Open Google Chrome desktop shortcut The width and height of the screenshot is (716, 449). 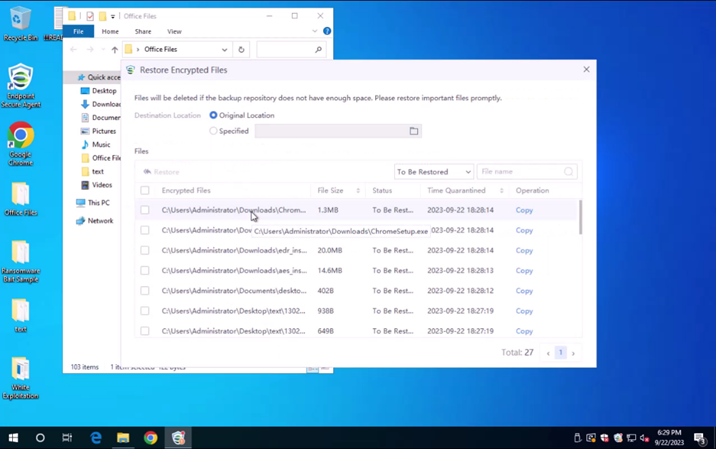click(x=20, y=137)
